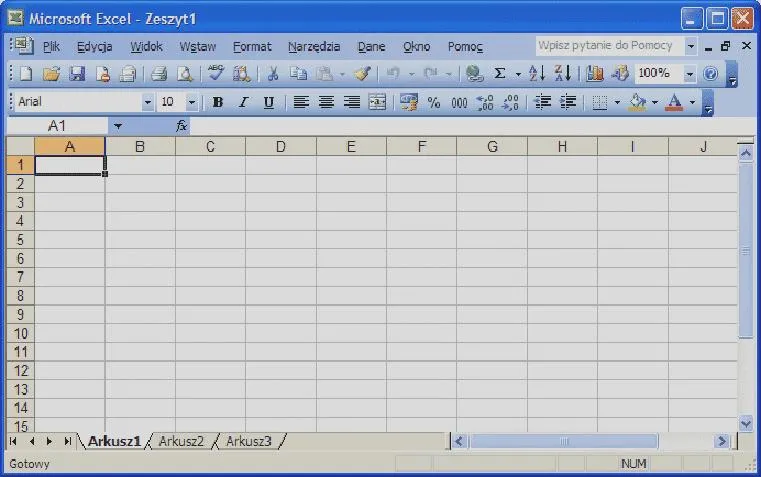Increase cell indent
This screenshot has width=761, height=477.
(x=568, y=102)
